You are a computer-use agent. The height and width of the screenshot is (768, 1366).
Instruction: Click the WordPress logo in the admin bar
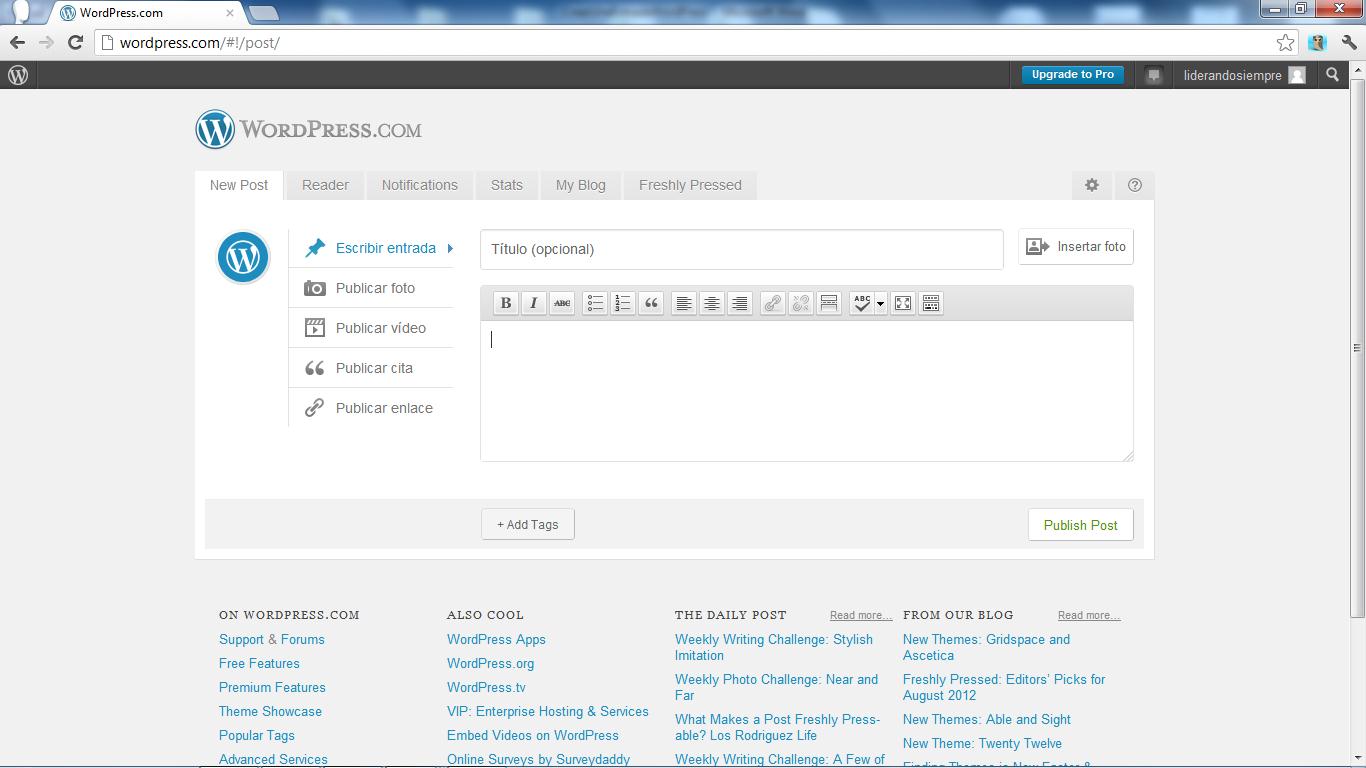tap(18, 75)
